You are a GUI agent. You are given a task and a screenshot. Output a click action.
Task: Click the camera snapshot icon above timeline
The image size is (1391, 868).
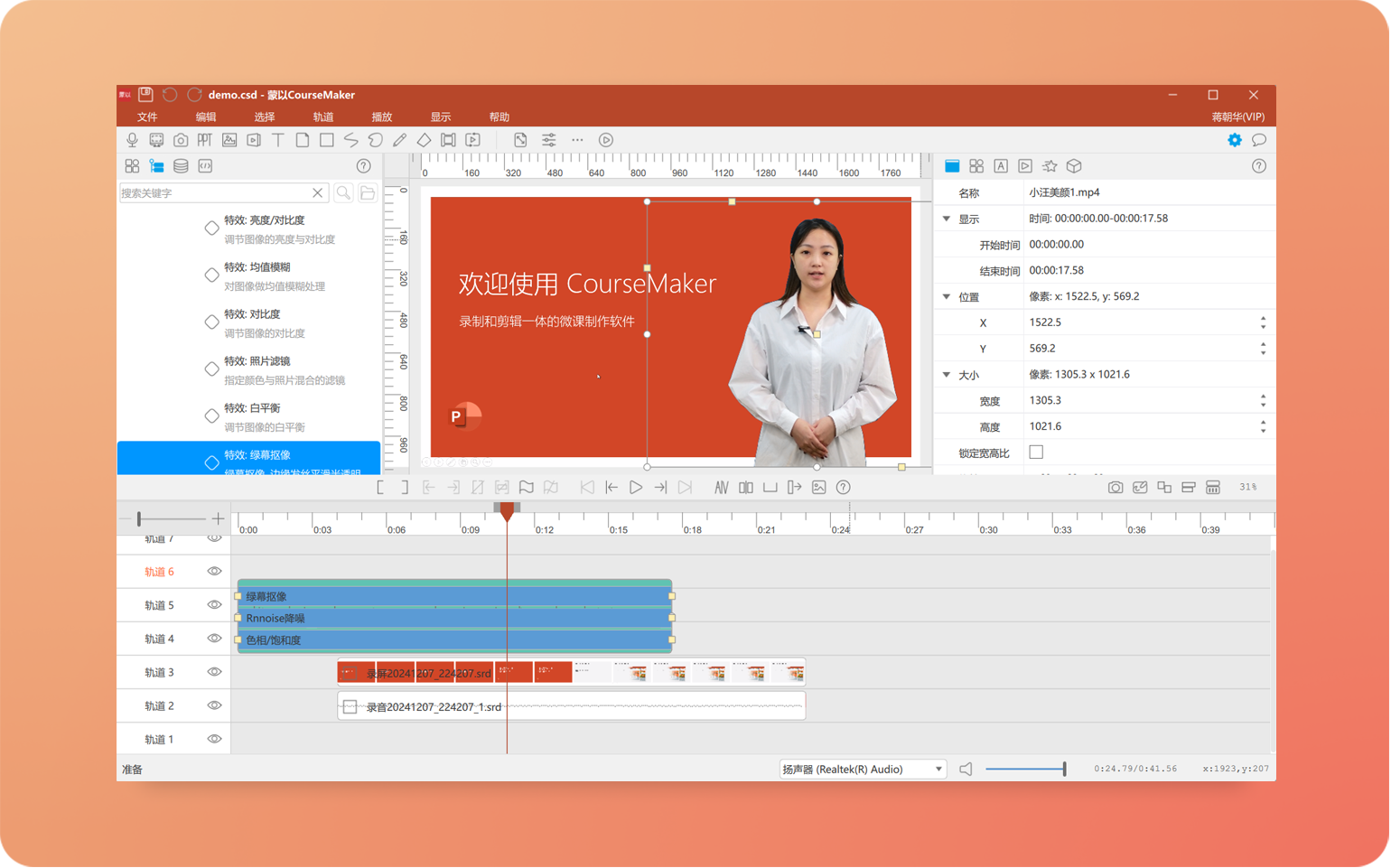click(1116, 488)
